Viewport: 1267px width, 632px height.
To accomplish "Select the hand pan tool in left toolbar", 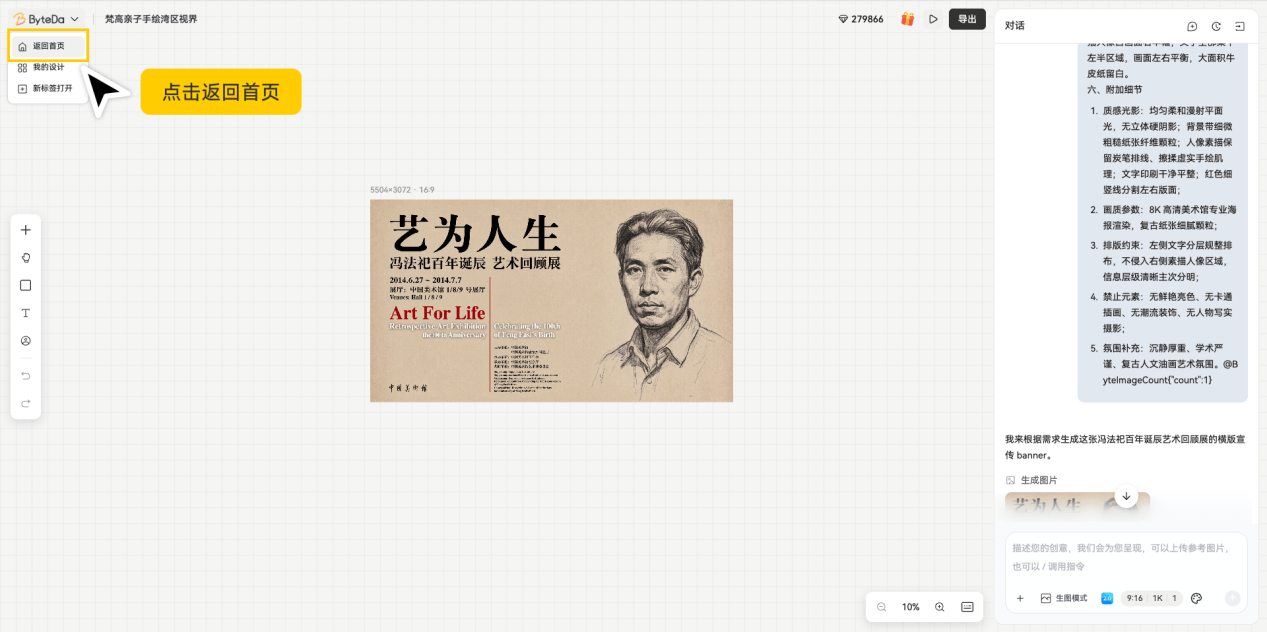I will pos(26,257).
